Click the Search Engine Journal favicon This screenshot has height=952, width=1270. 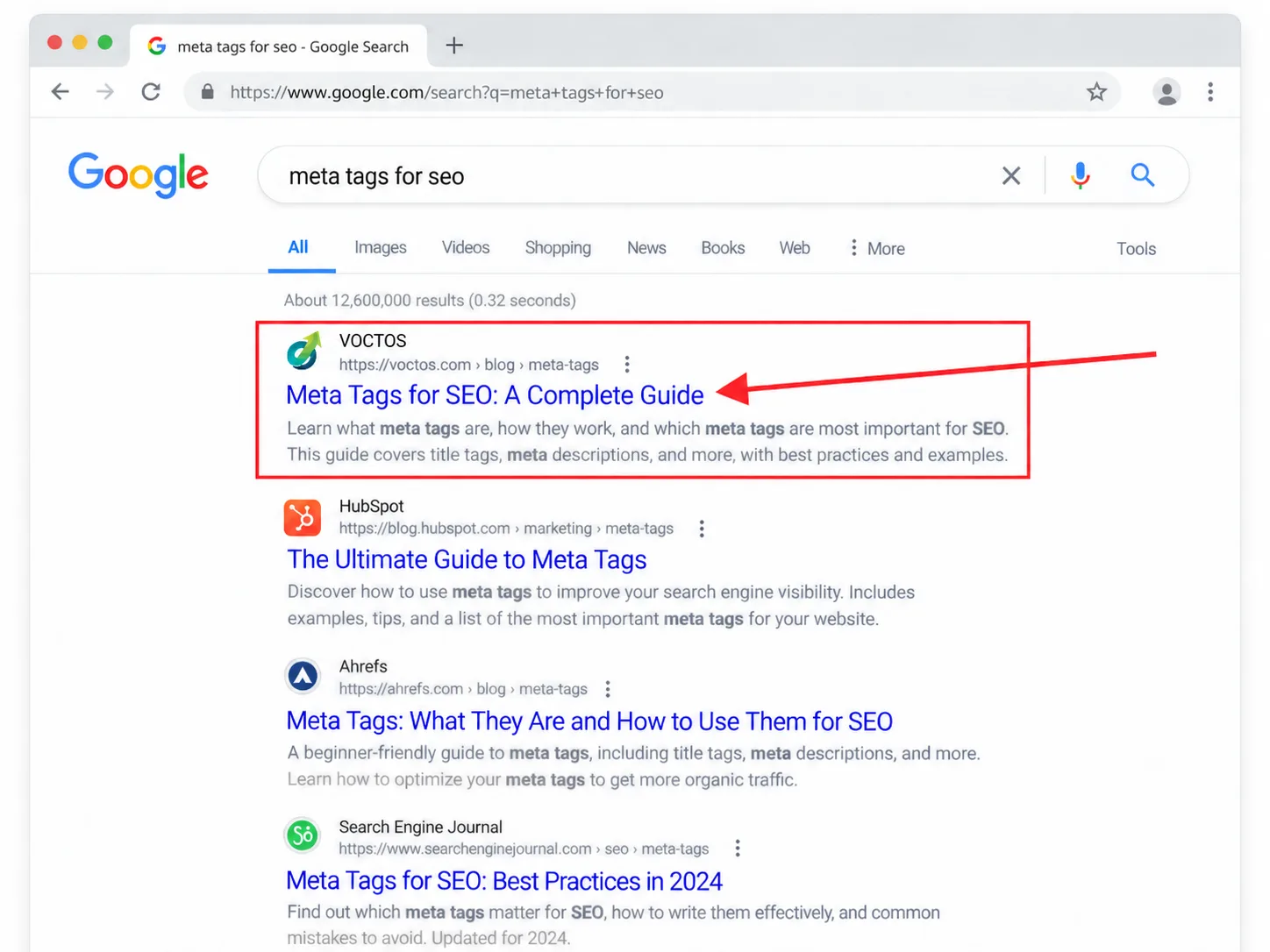pos(303,835)
